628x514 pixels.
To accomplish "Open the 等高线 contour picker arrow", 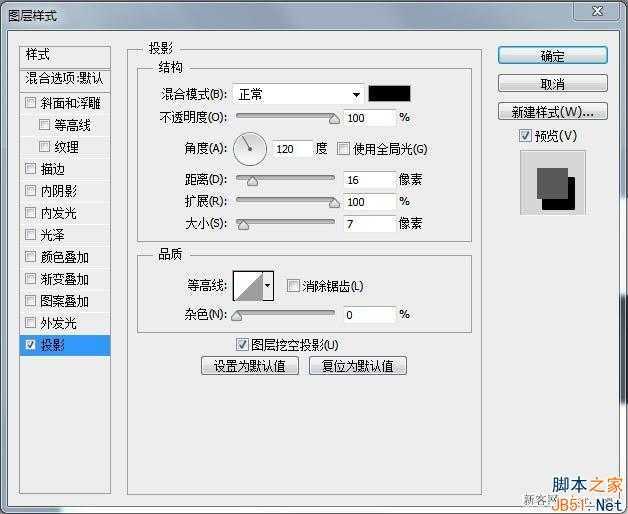I will pos(268,286).
